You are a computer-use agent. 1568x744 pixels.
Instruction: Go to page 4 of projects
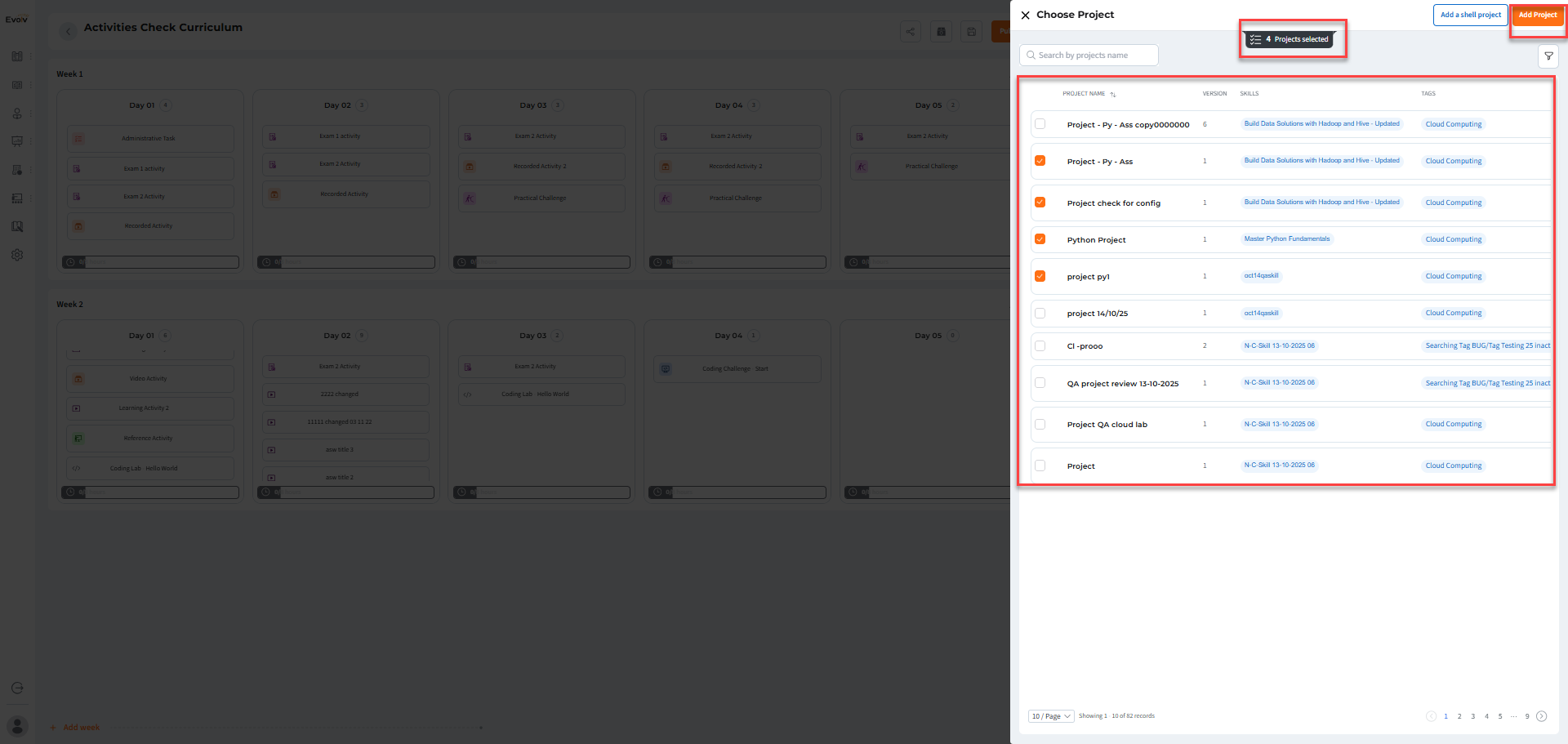[1486, 716]
